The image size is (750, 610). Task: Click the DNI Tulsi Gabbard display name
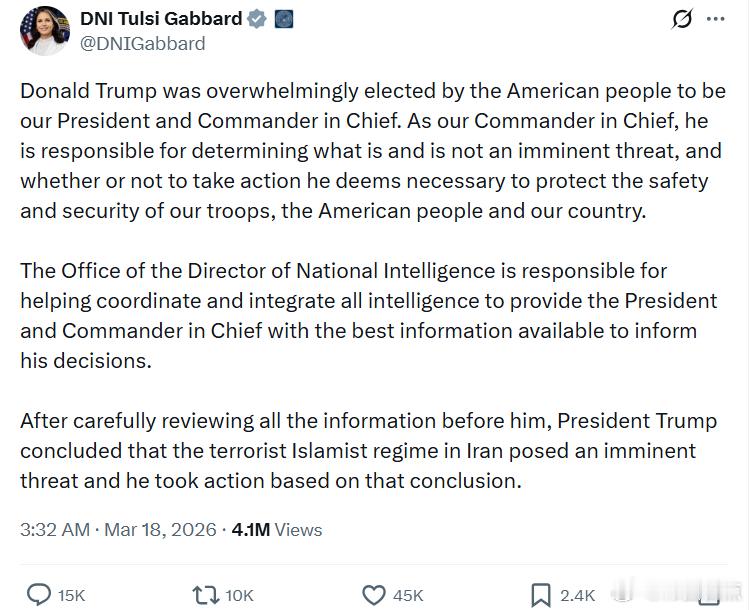[x=160, y=19]
